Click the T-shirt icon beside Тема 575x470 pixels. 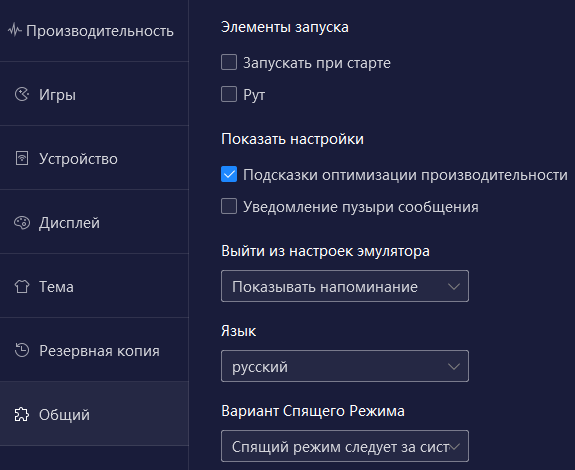click(x=22, y=286)
